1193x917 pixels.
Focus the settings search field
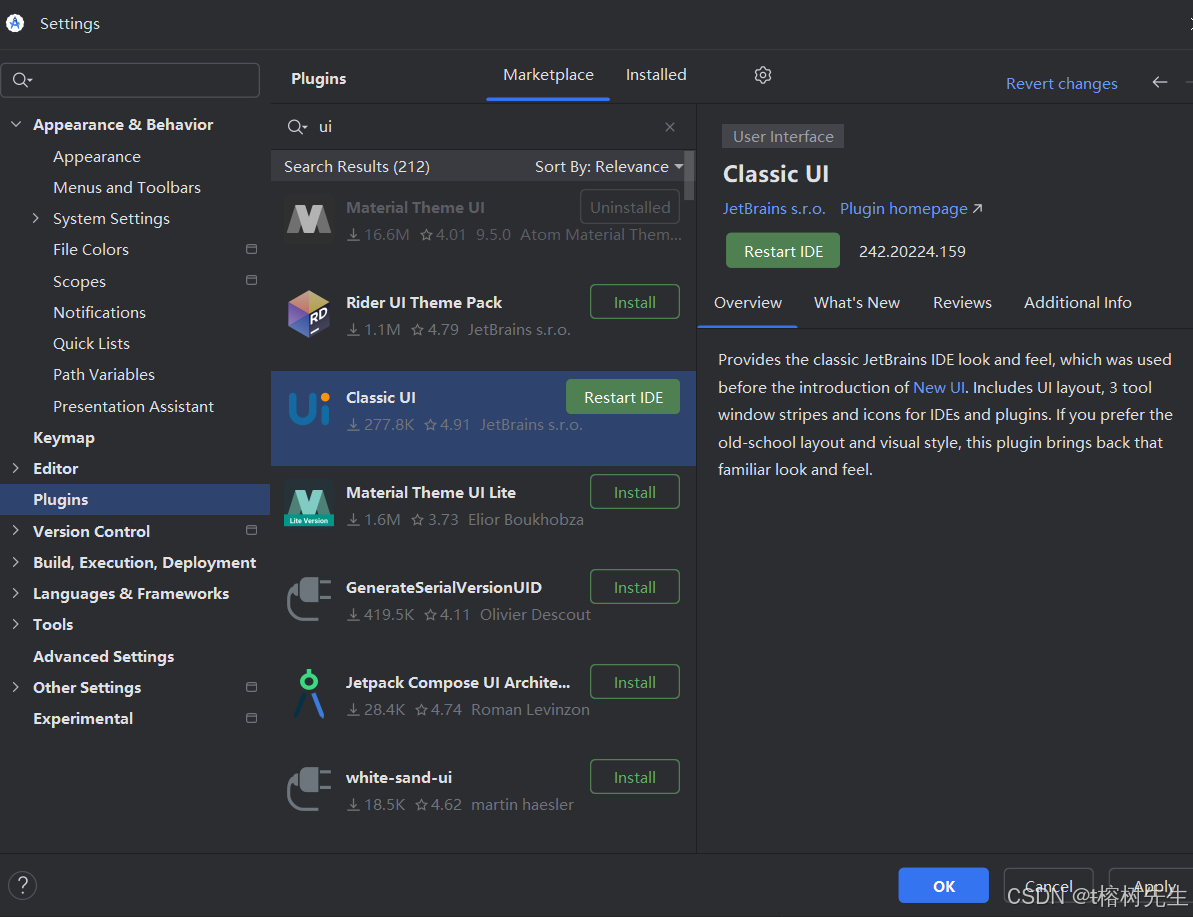click(x=130, y=80)
